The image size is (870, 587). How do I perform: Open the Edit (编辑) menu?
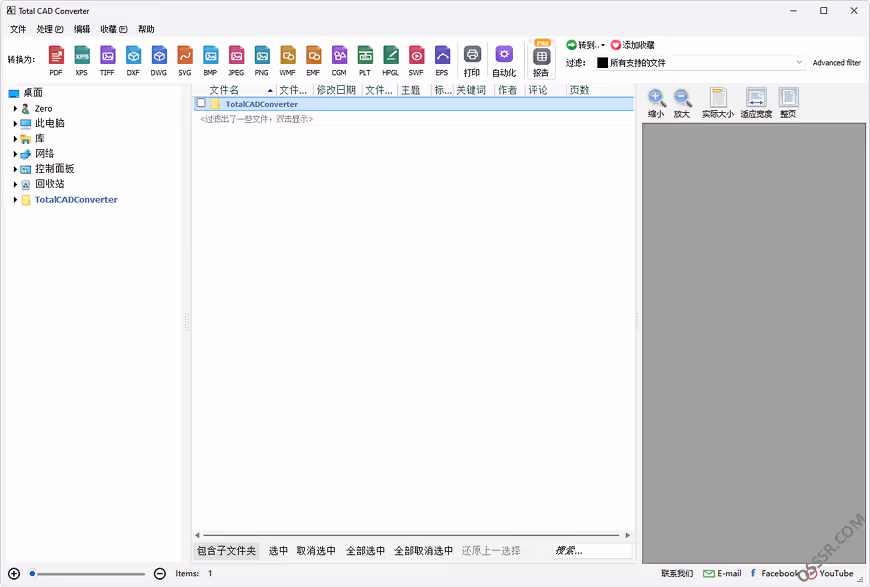click(x=82, y=29)
